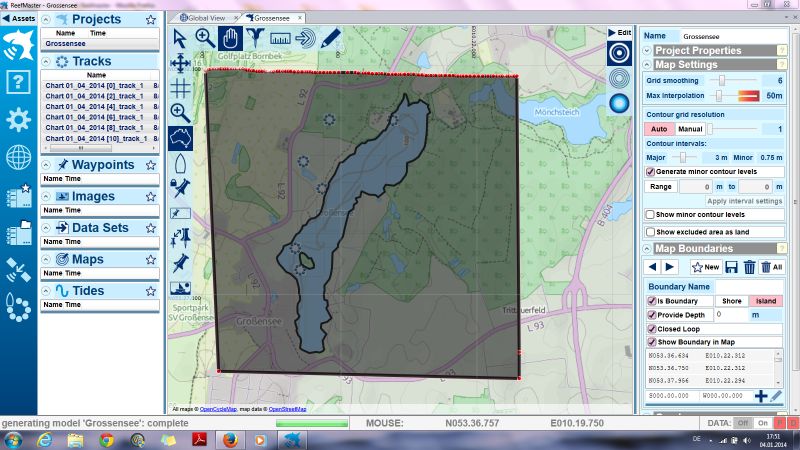Select the hand pan tool

click(229, 37)
